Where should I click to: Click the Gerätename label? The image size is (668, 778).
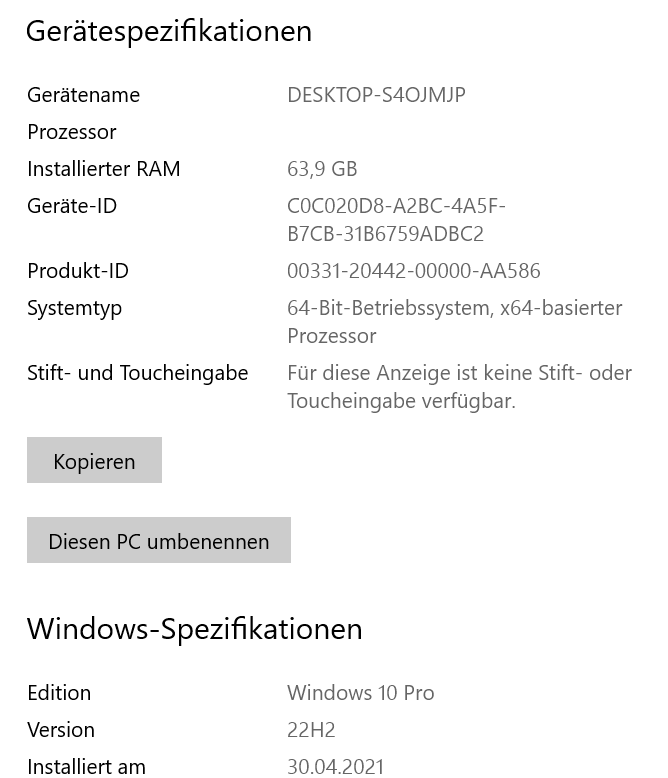pyautogui.click(x=83, y=95)
